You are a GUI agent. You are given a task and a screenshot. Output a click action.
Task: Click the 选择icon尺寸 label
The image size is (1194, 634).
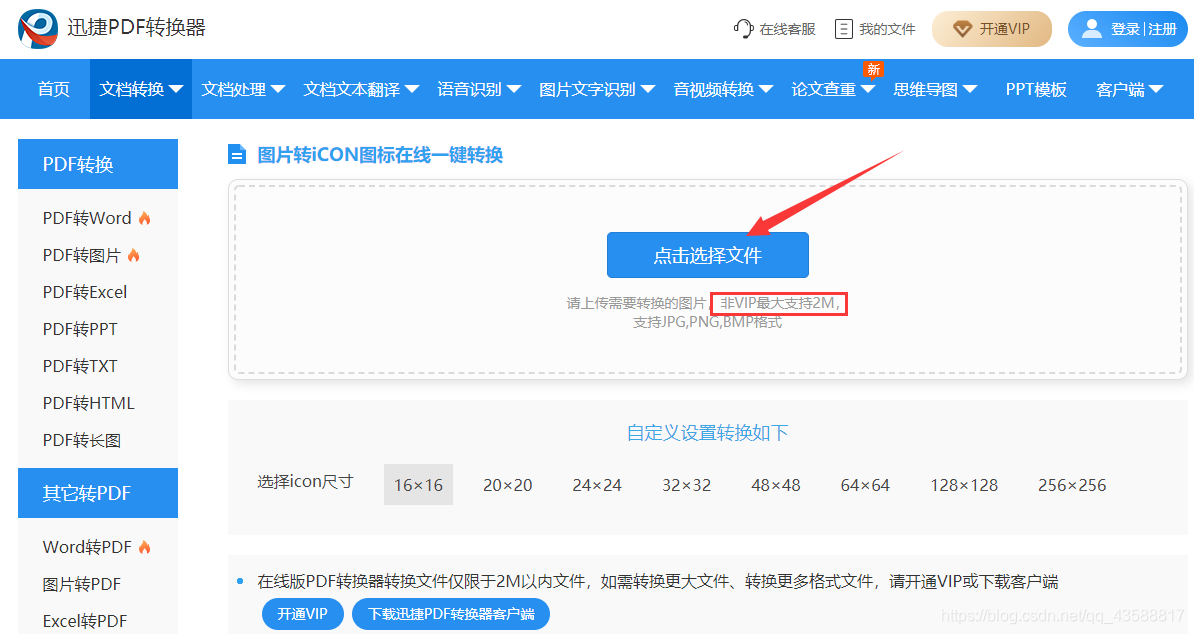pos(305,482)
